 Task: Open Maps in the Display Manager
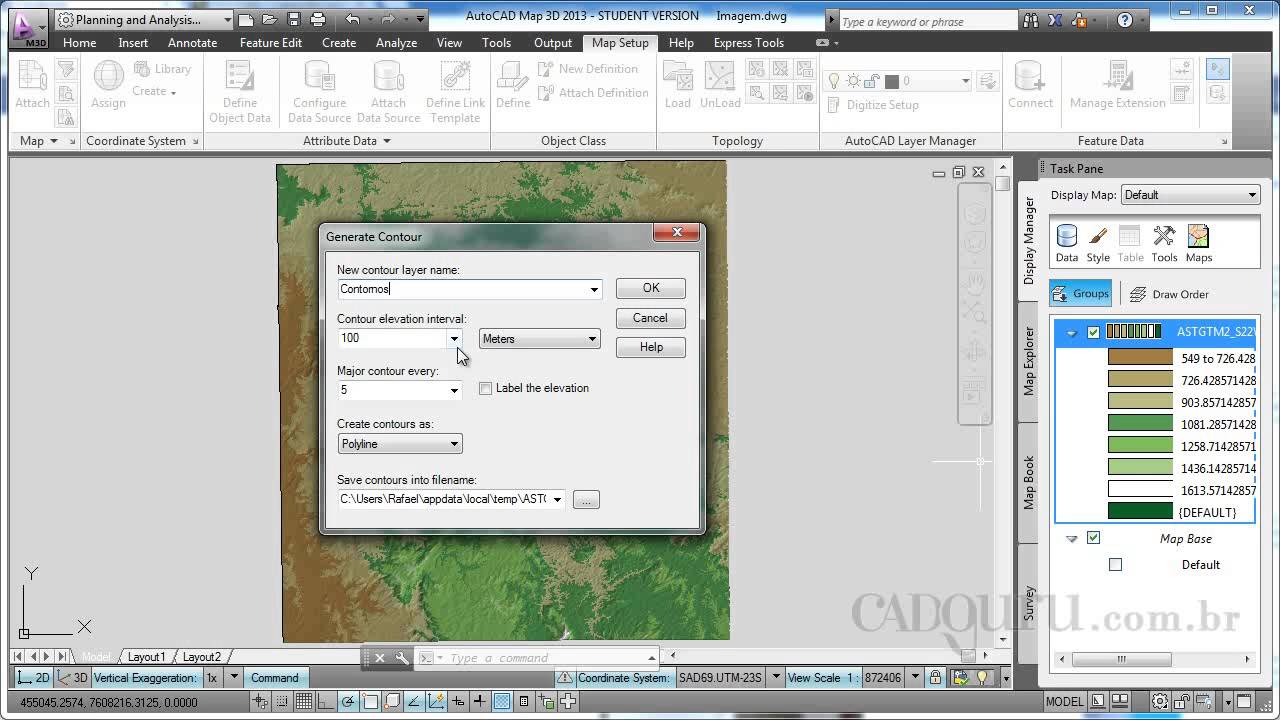(x=1199, y=243)
